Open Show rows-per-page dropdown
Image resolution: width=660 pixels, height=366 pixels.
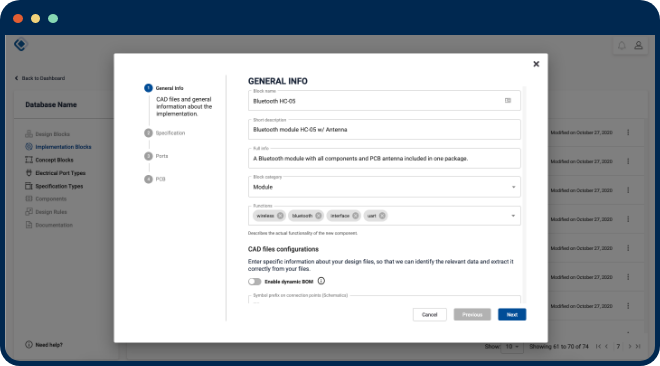tap(512, 347)
